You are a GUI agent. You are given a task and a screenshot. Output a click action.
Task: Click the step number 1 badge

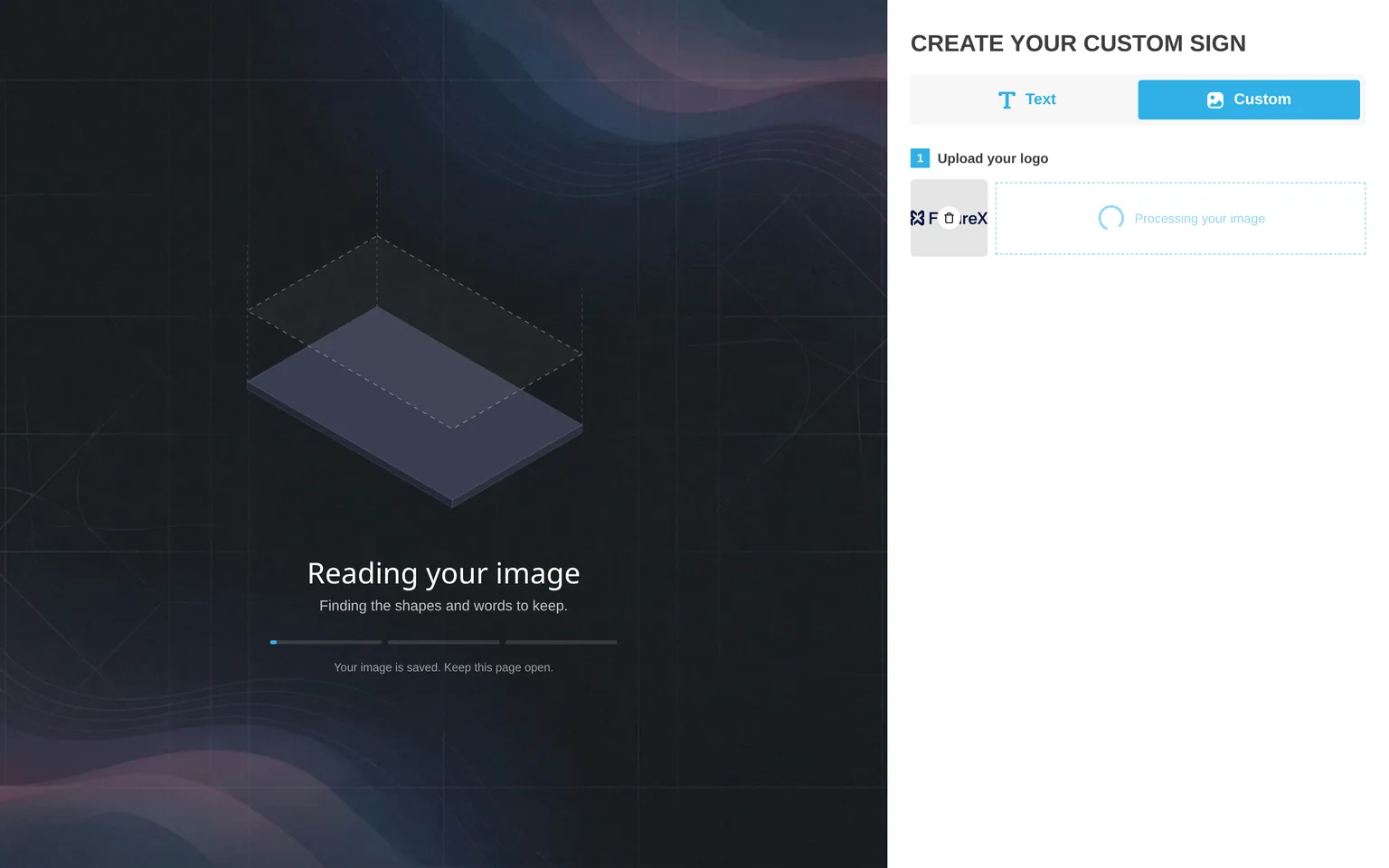[x=920, y=158]
